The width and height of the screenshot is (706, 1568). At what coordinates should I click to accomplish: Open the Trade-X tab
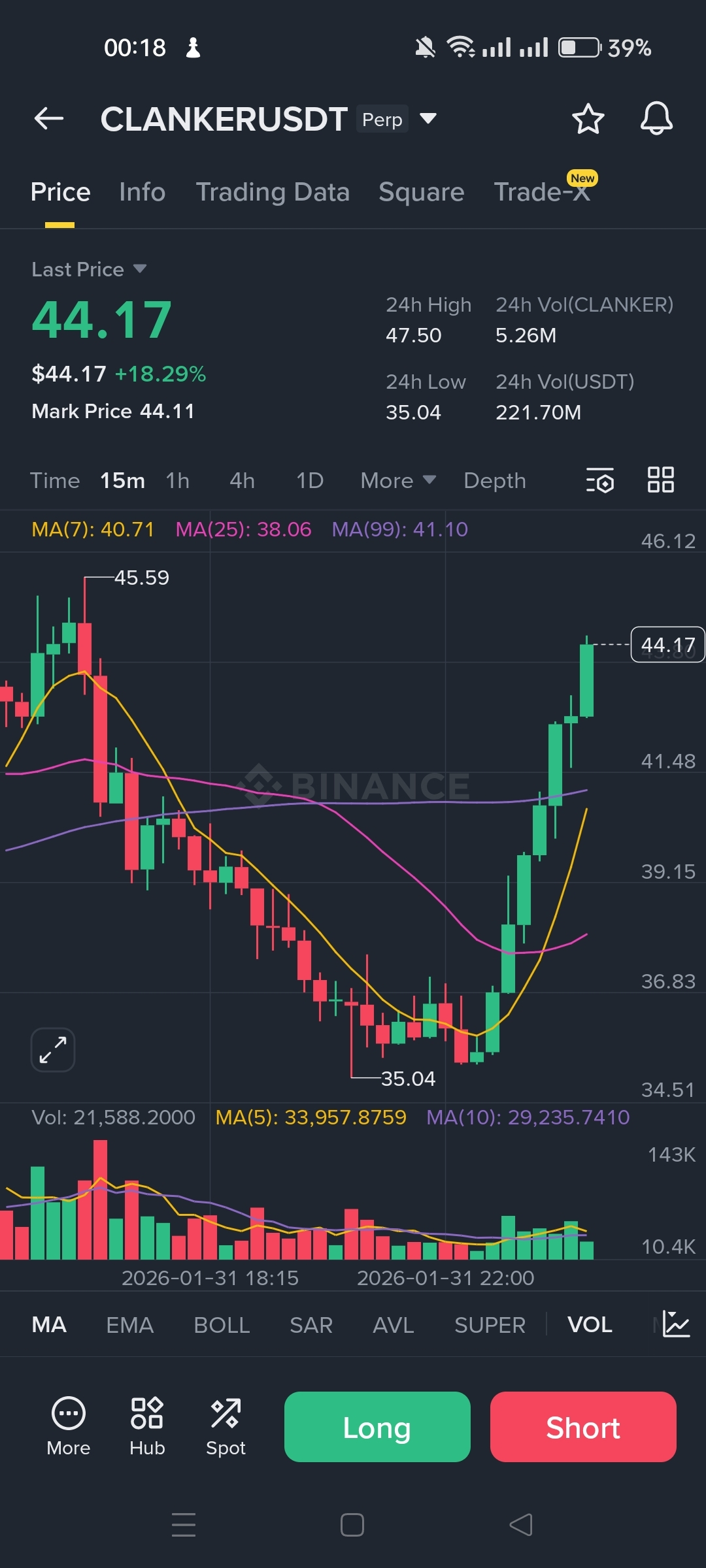pos(542,192)
